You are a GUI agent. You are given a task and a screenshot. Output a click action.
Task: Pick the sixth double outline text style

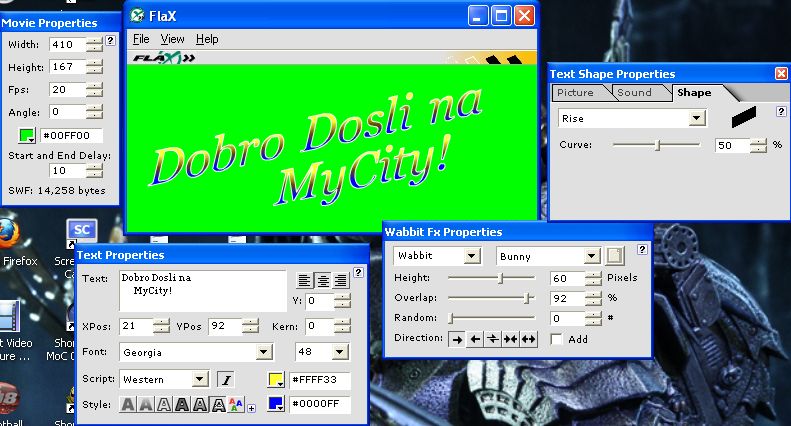coord(218,404)
